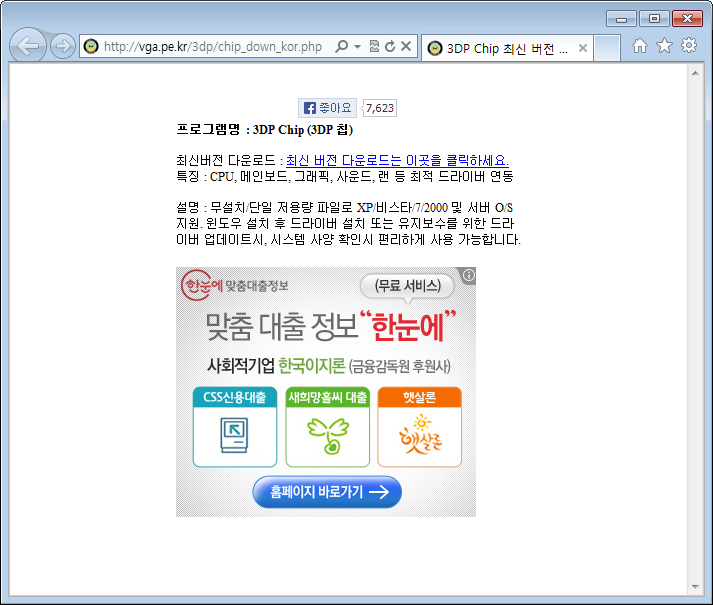Open the Home page icon
This screenshot has height=605, width=713.
(x=640, y=45)
